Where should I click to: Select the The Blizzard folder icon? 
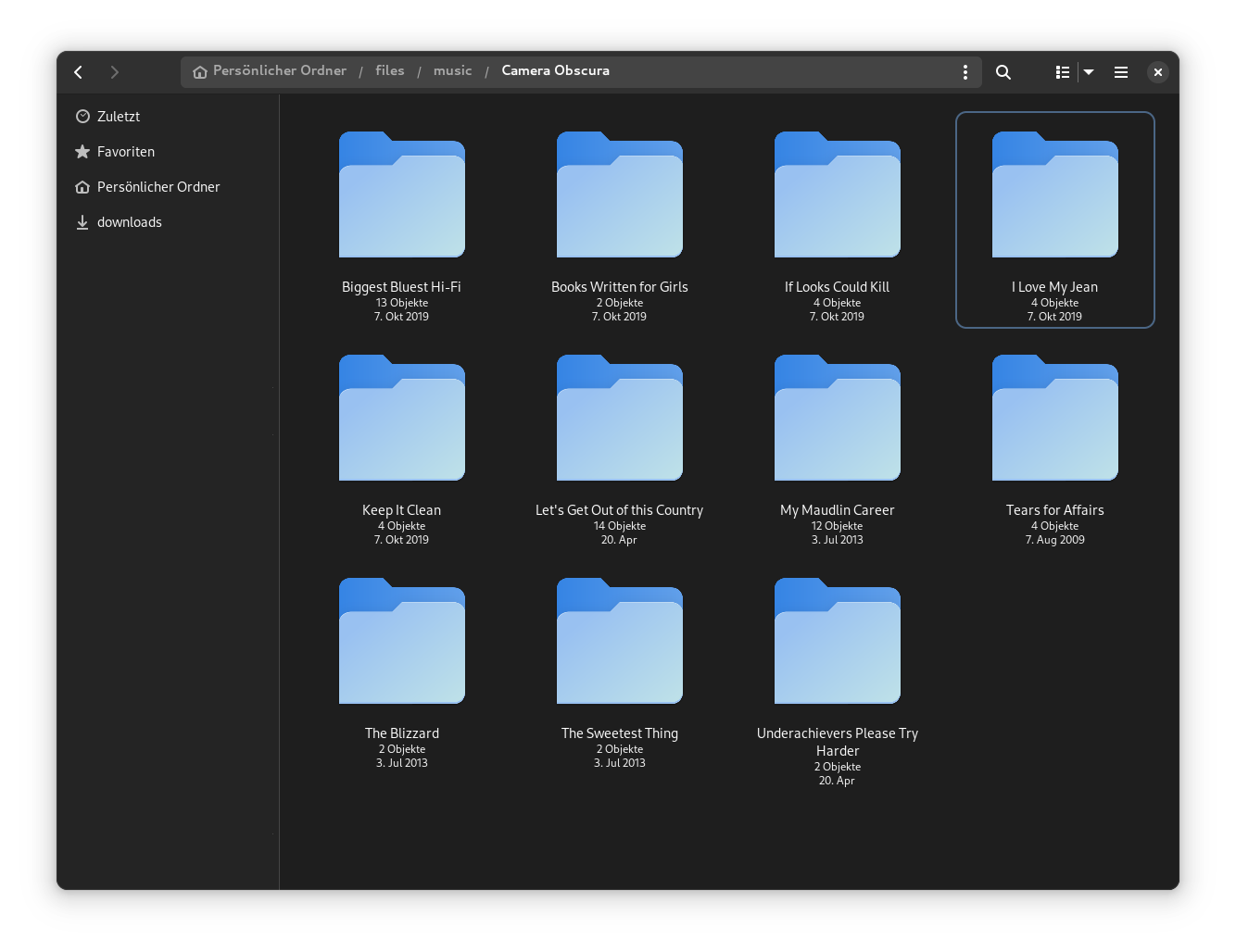402,641
